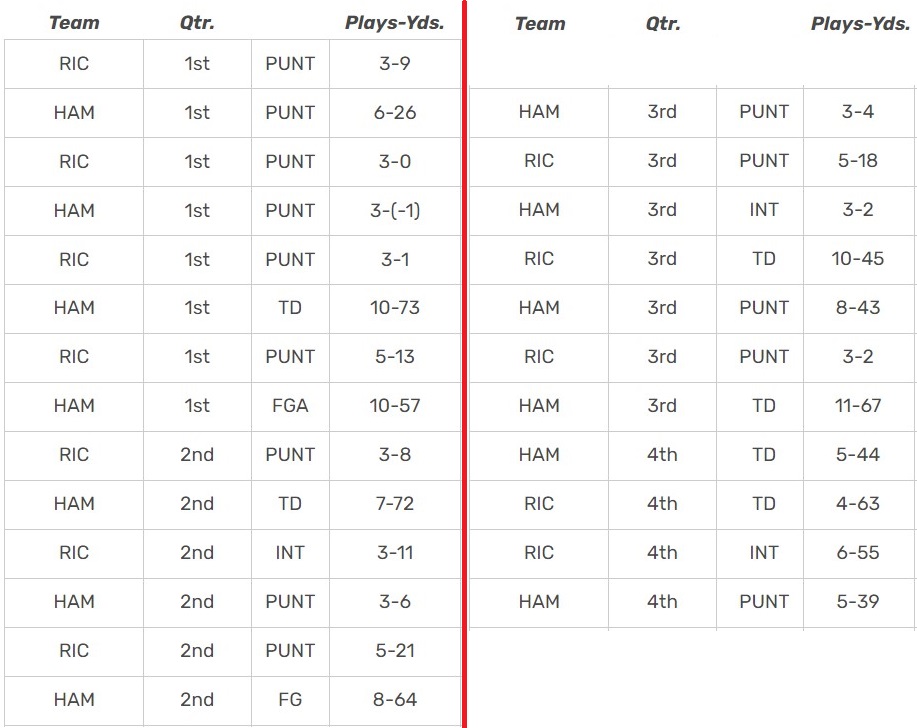Screen dimensions: 917x728
Task: Select the 5-39 plays-yards cell
Action: (858, 602)
